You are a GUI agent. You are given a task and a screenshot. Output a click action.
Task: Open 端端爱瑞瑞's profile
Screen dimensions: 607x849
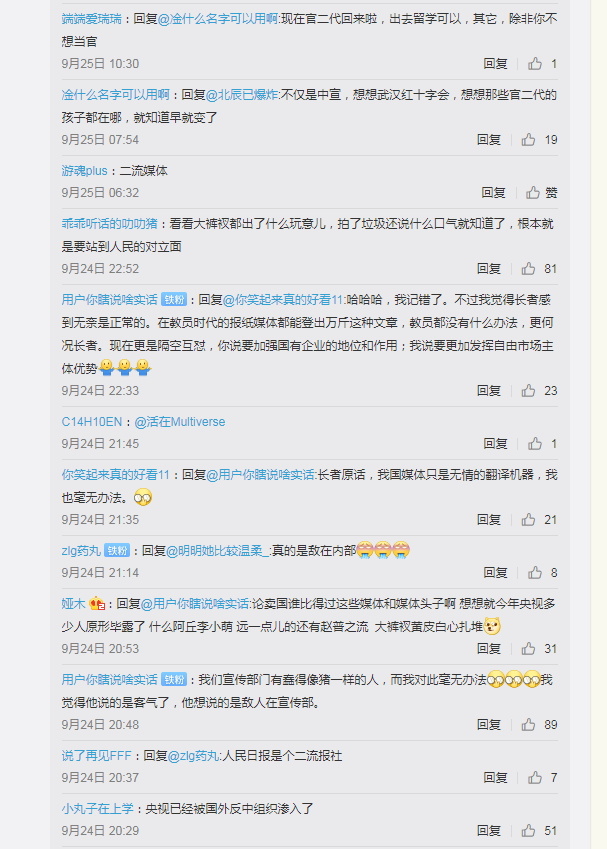click(92, 19)
